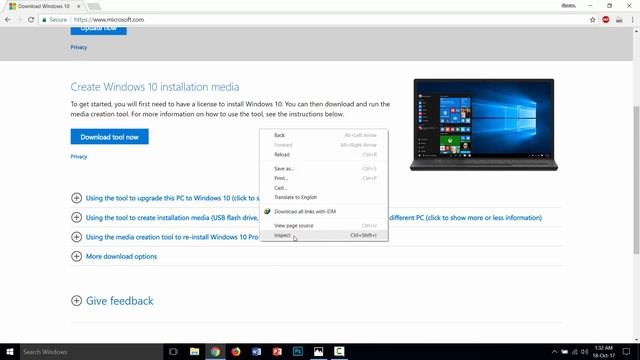640x360 pixels.
Task: Open Privacy link under Download tool
Action: point(79,156)
